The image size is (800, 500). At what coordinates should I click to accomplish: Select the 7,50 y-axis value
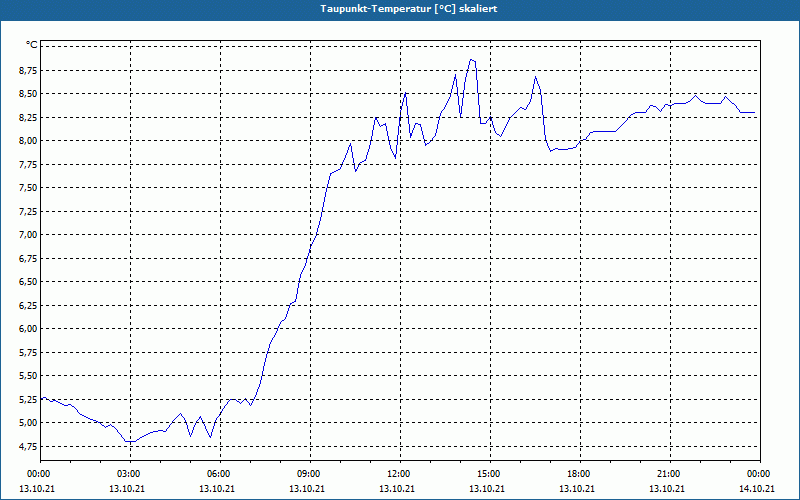click(x=28, y=188)
